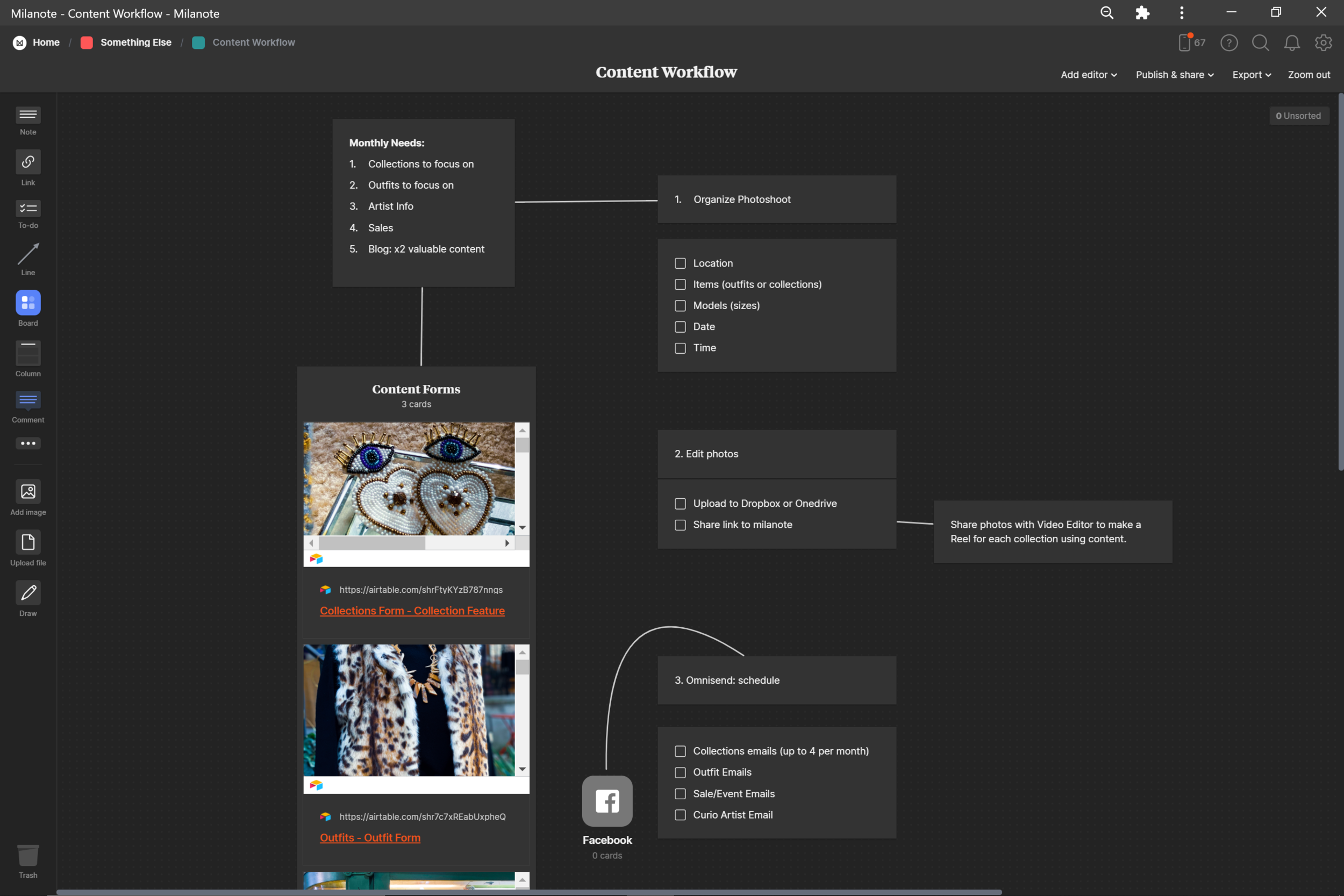Check the Time checkbox

pyautogui.click(x=680, y=348)
